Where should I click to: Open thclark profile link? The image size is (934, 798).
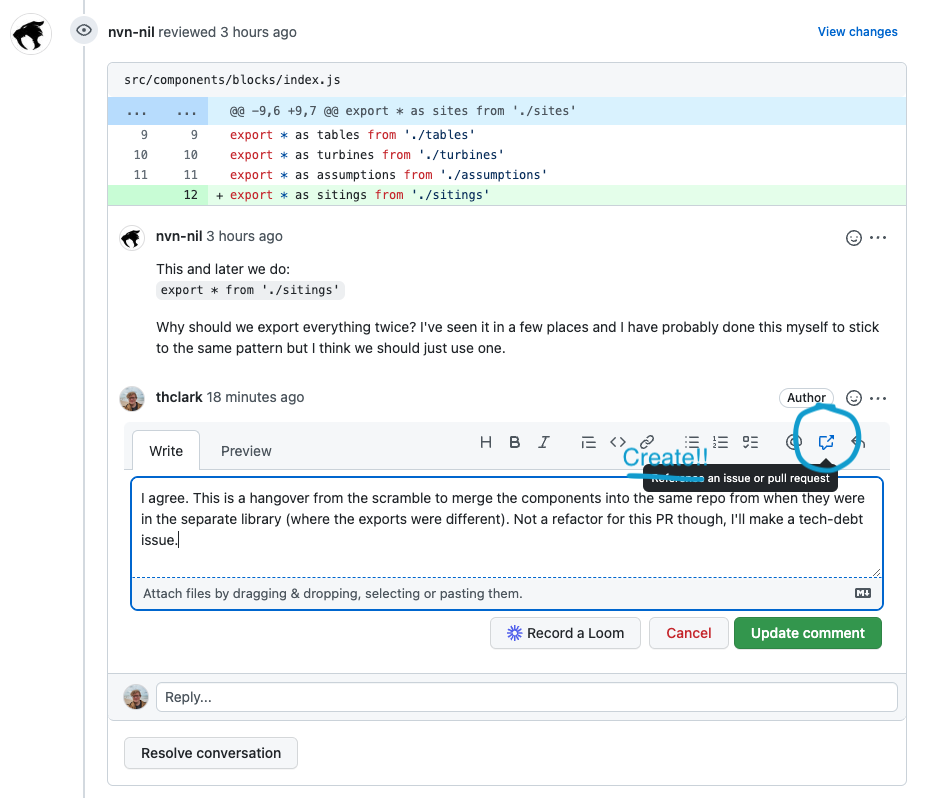click(x=179, y=397)
